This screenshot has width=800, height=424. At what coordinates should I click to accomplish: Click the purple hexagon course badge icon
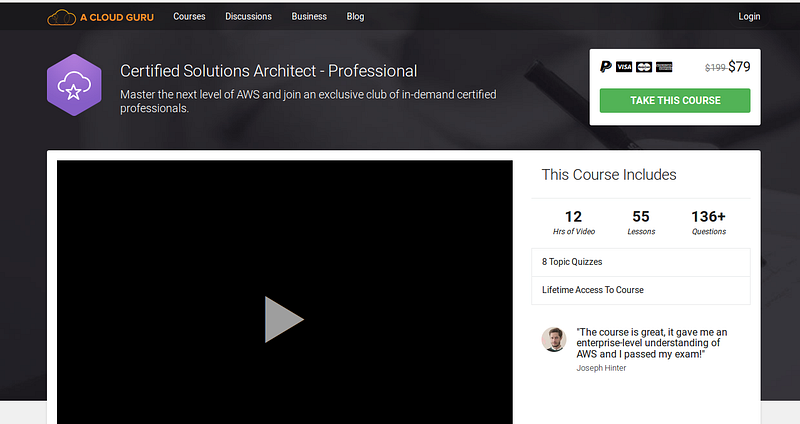point(74,85)
